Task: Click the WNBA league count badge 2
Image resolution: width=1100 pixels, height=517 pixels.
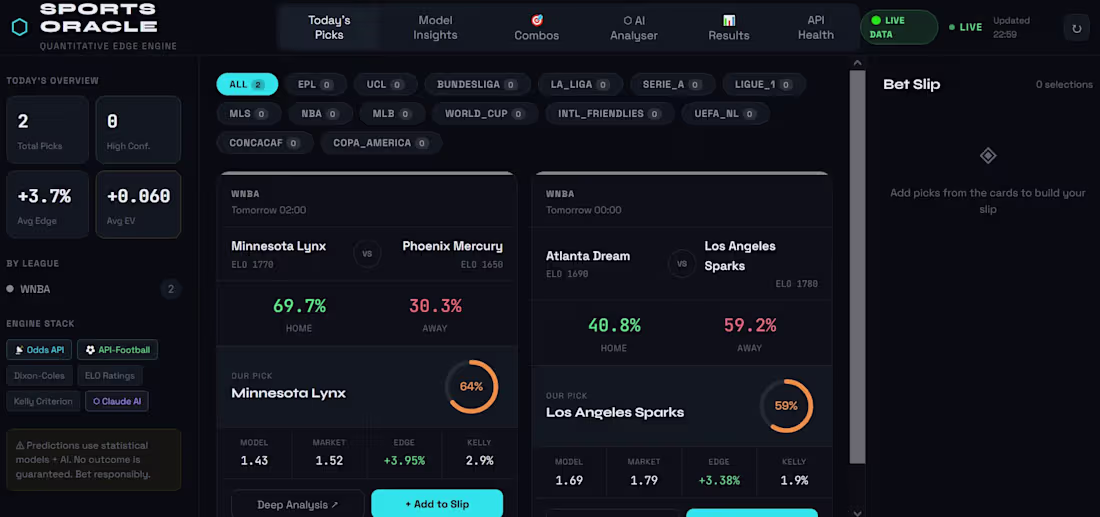Action: coord(170,289)
